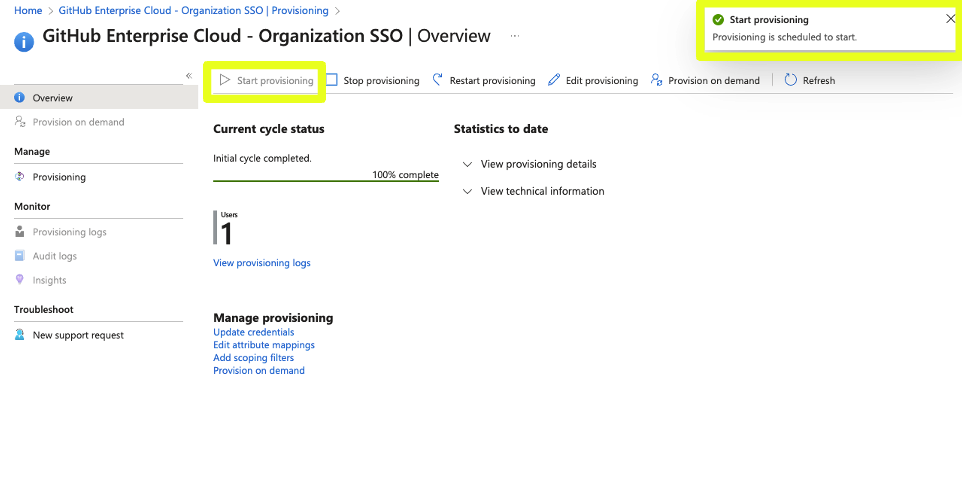Click the blue info icon beside page title
The image size is (962, 485).
click(24, 42)
